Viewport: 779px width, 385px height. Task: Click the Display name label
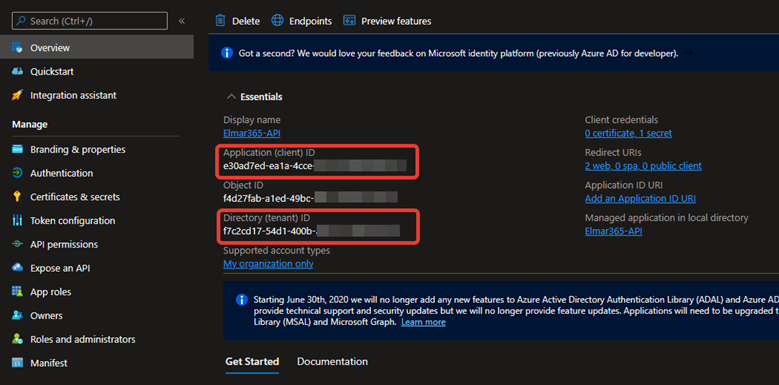point(252,120)
